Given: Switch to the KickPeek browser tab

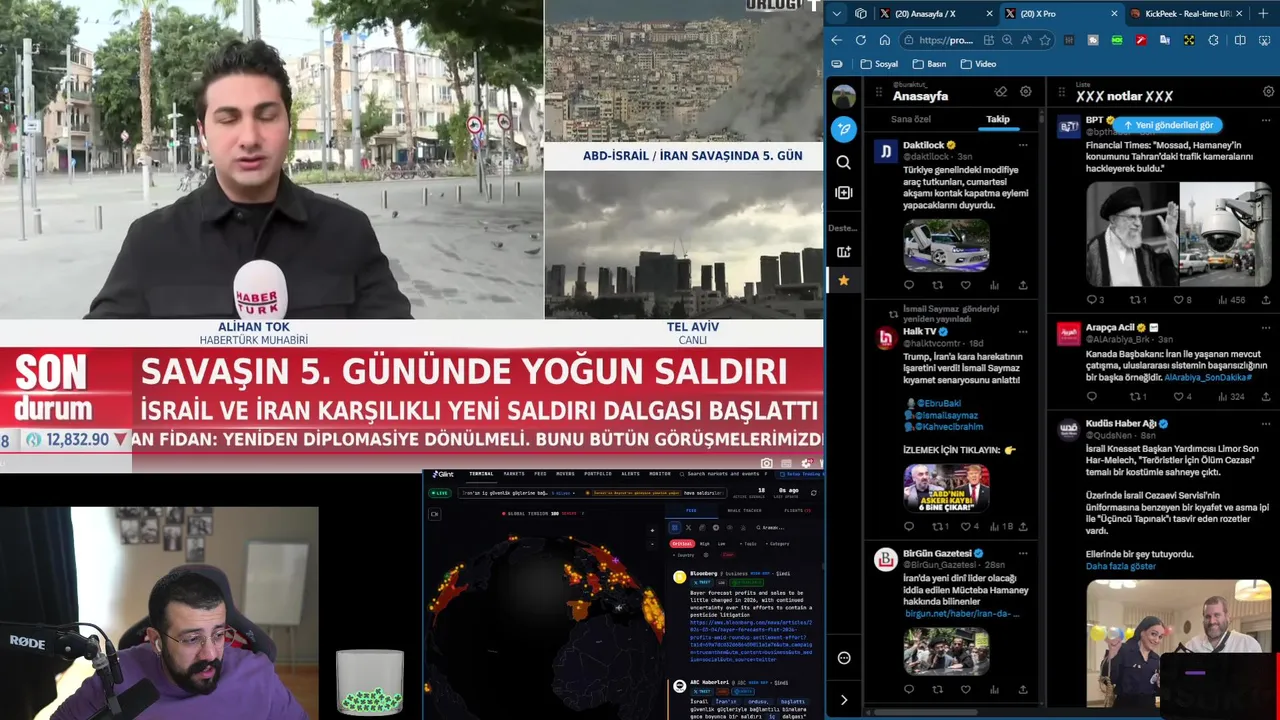Looking at the screenshot, I should pyautogui.click(x=1186, y=14).
